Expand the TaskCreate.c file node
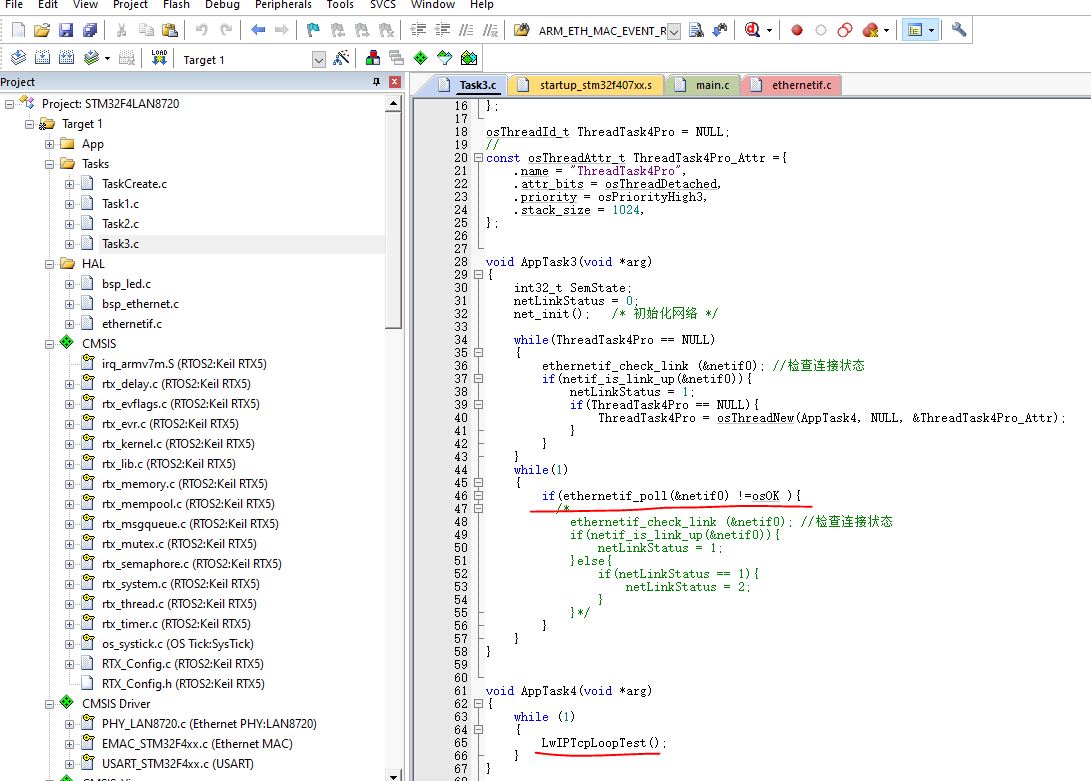This screenshot has width=1091, height=781. pos(70,184)
